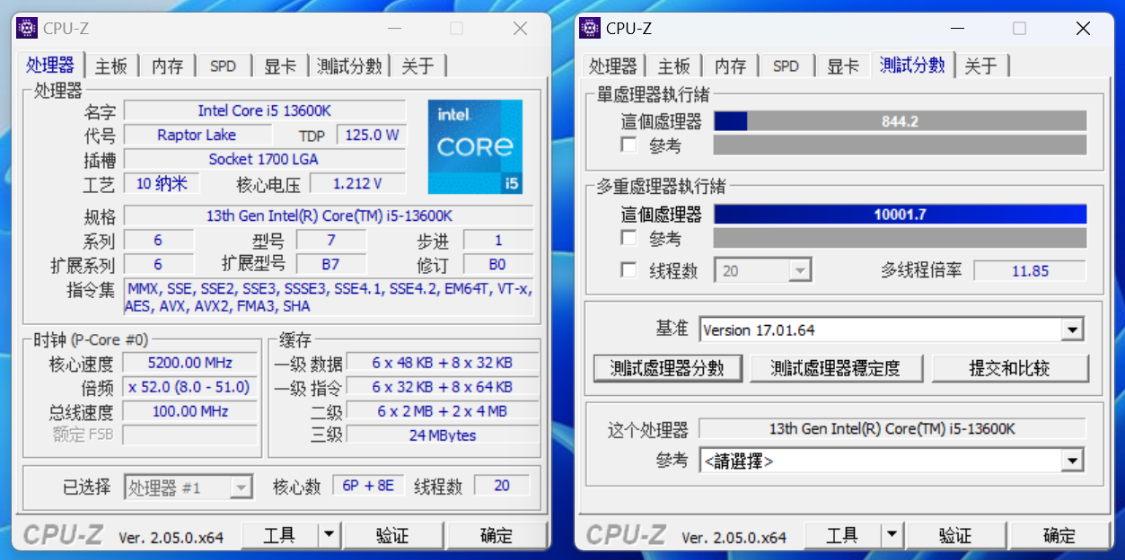Click the 二级 6 x 2 MB + 2 x 4 MB value

pyautogui.click(x=443, y=412)
